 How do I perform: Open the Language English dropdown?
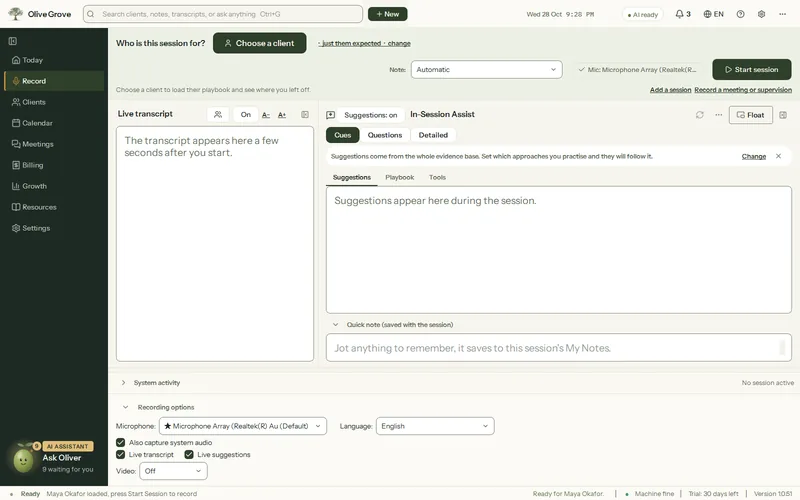435,426
